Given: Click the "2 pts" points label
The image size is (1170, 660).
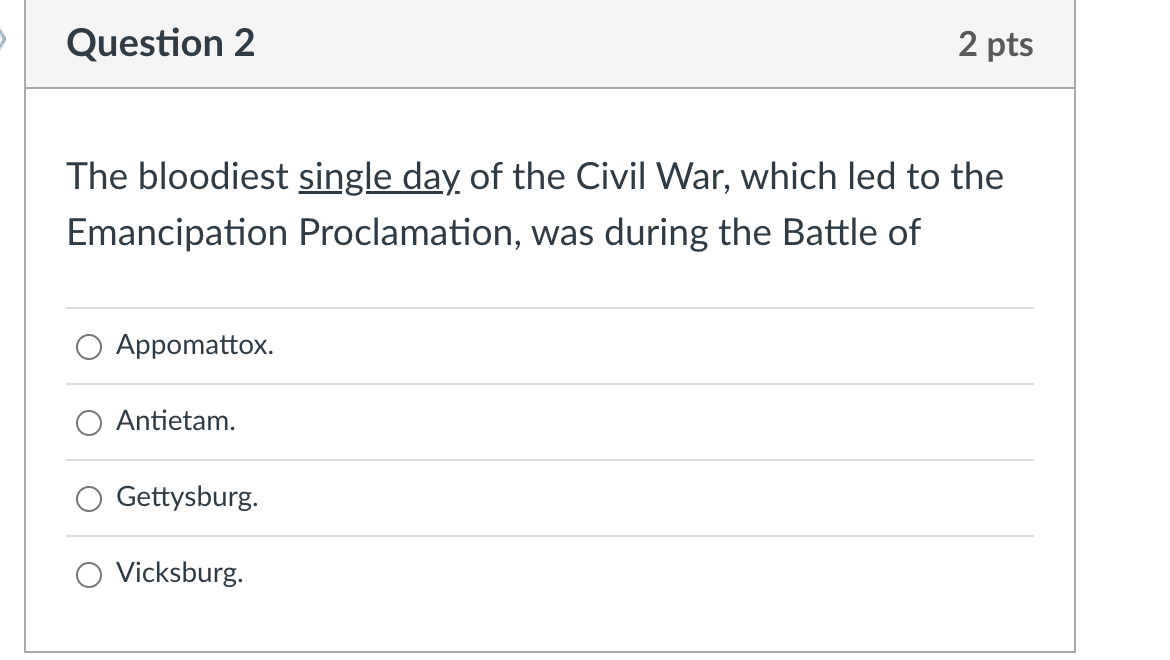Looking at the screenshot, I should [995, 45].
